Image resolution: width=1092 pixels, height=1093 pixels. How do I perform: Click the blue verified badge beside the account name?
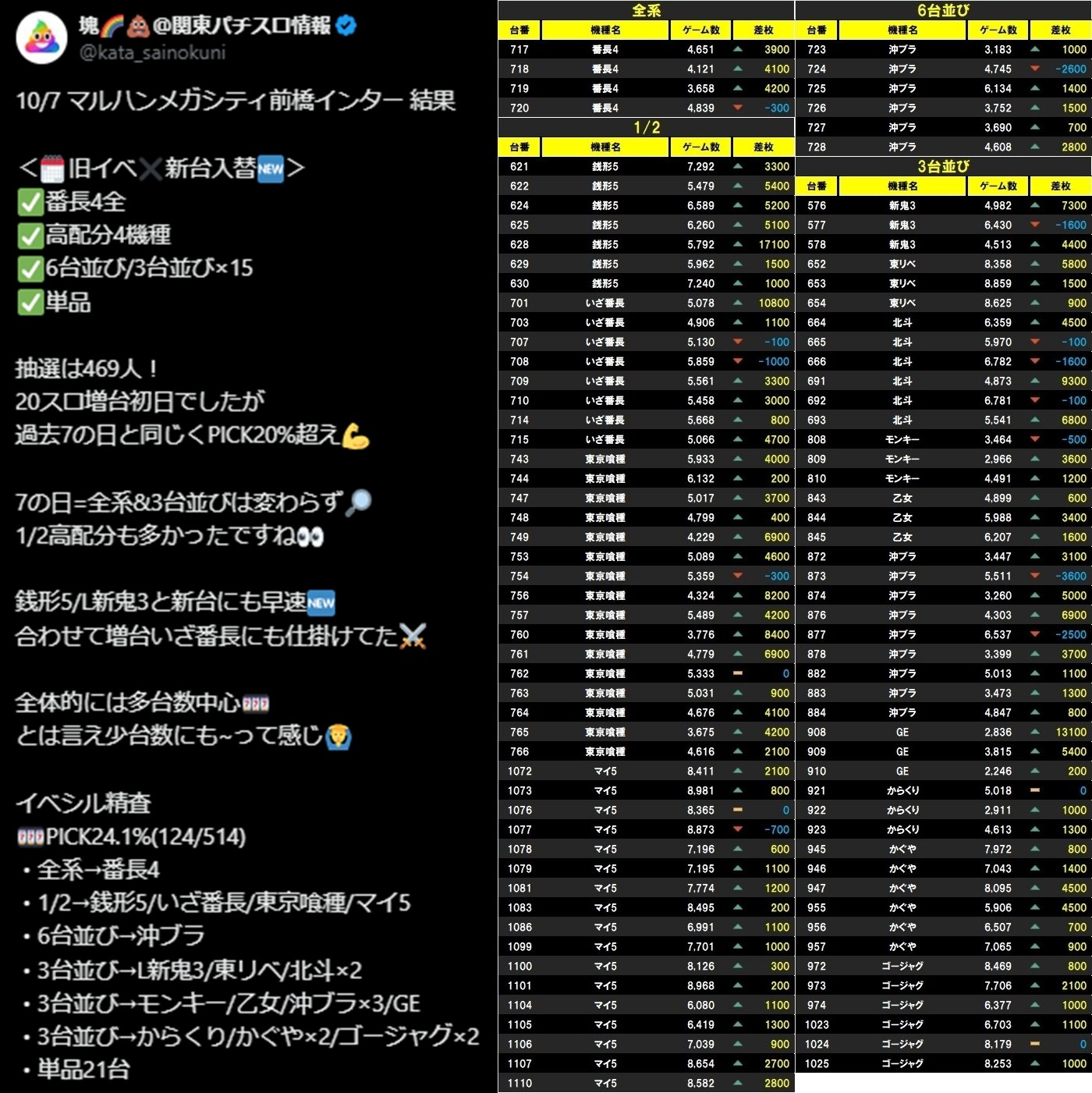point(346,26)
